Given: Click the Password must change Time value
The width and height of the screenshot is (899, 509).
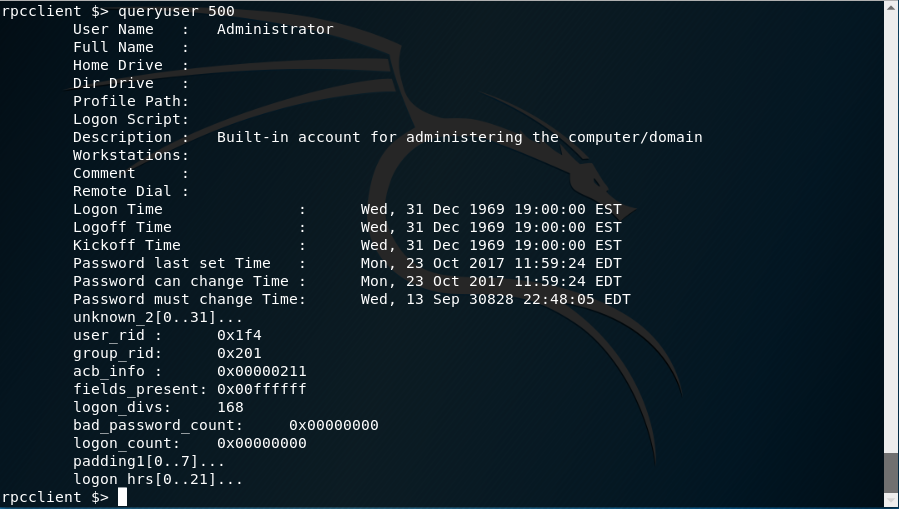Looking at the screenshot, I should [x=495, y=299].
